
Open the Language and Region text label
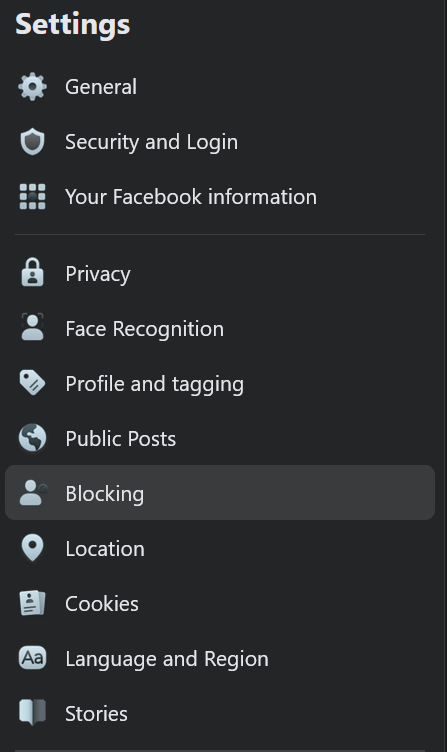pos(167,659)
